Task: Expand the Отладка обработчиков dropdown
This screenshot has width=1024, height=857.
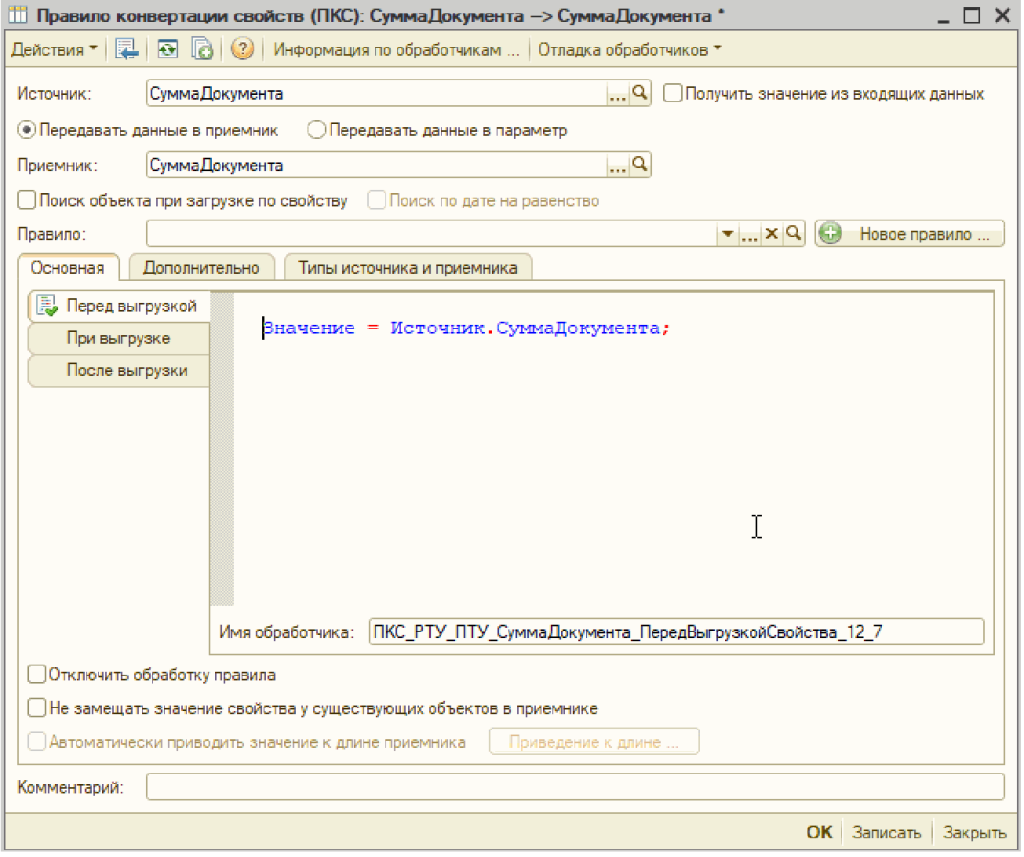Action: click(629, 50)
